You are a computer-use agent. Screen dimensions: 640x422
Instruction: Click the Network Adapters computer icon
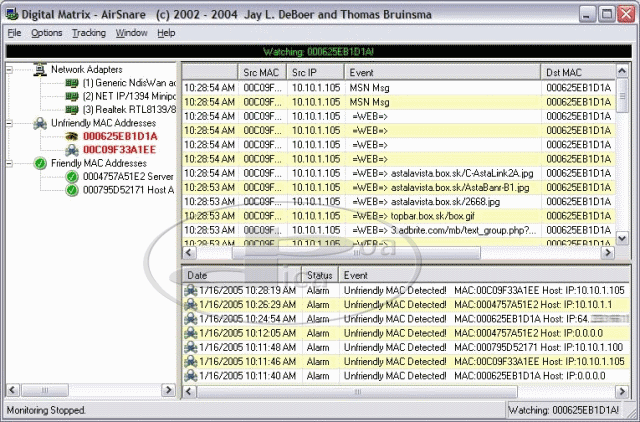(x=39, y=69)
